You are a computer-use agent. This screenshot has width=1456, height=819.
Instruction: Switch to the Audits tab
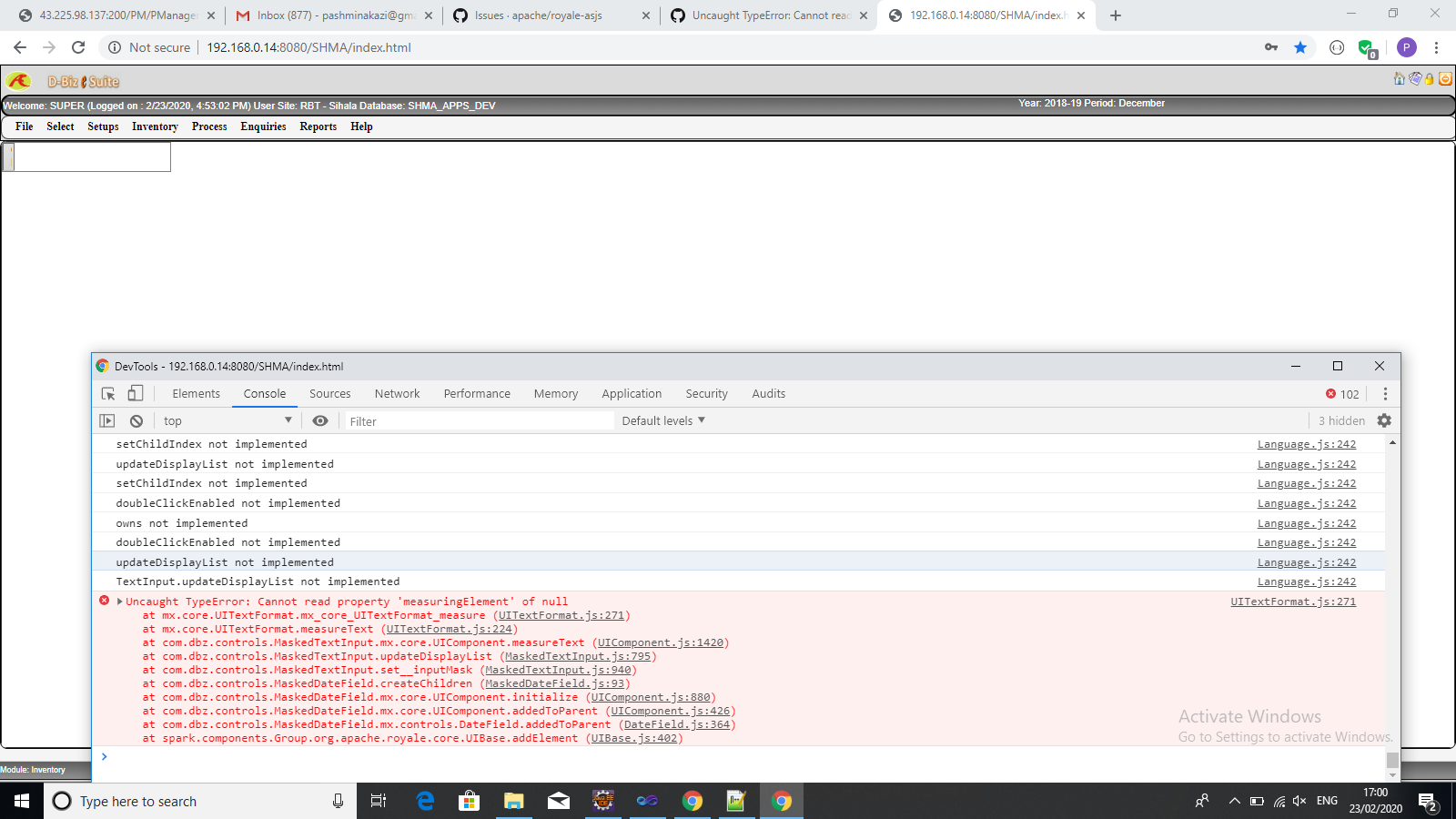click(x=768, y=394)
